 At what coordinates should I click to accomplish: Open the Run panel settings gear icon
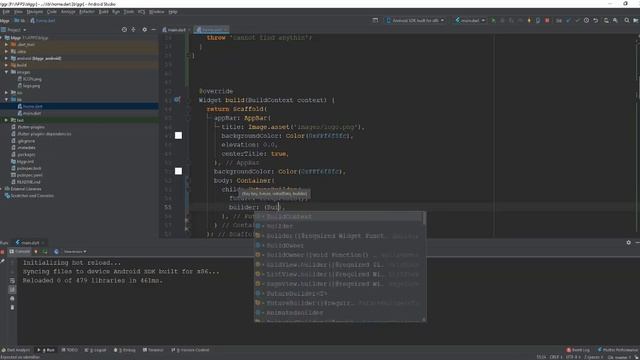click(629, 242)
